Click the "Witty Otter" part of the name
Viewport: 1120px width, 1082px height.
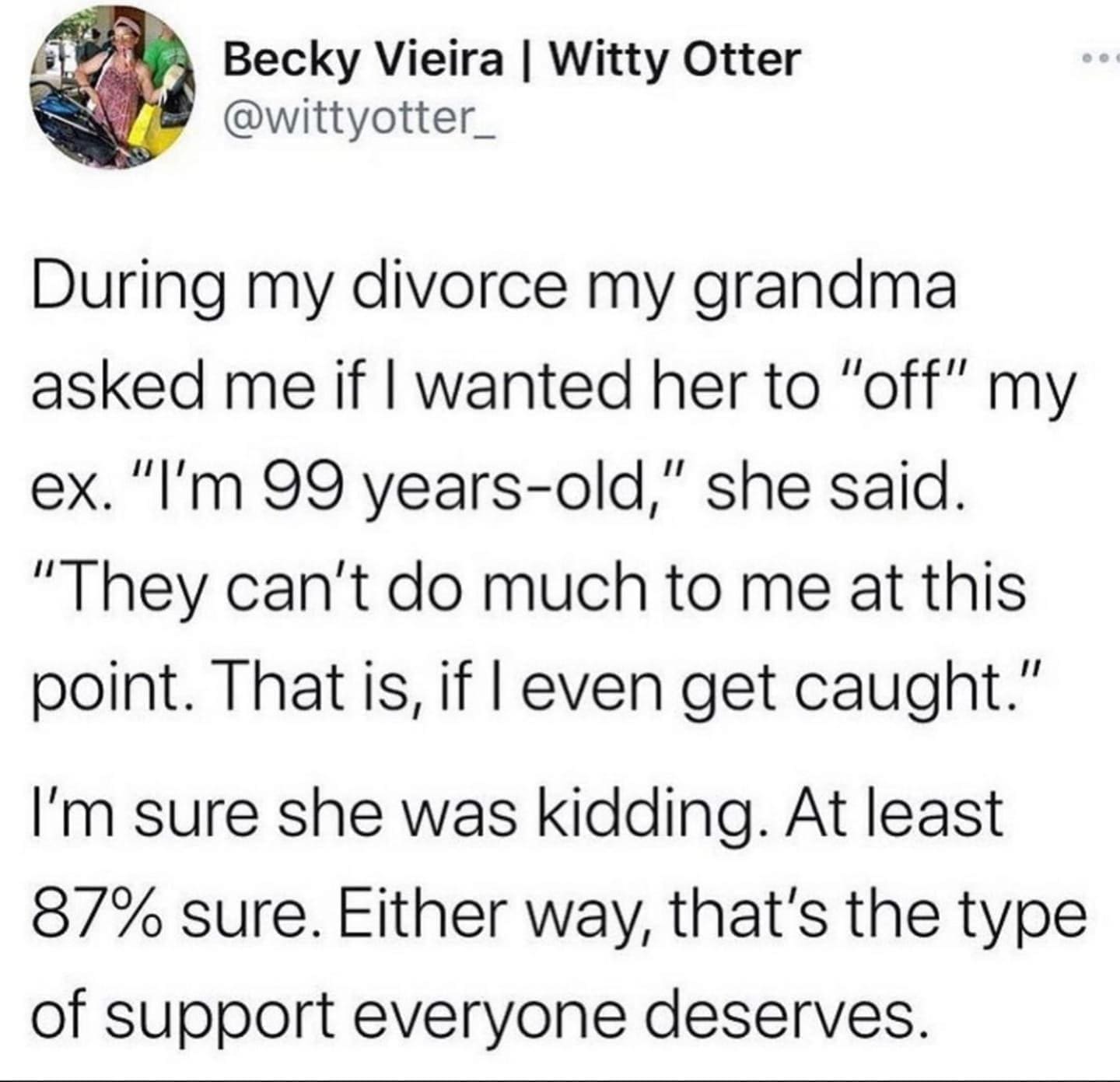click(675, 60)
